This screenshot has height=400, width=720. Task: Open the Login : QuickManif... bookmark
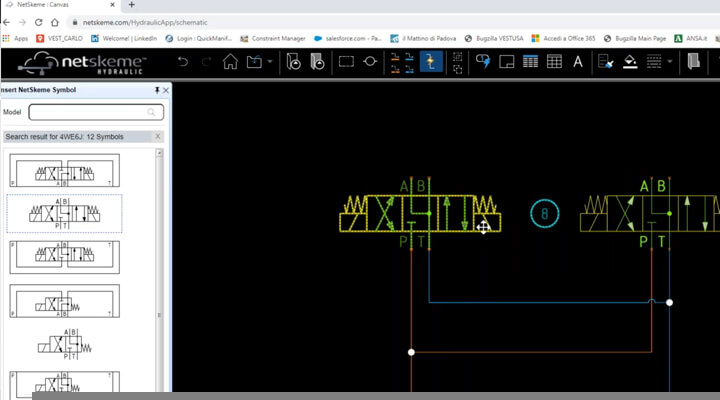tap(199, 39)
